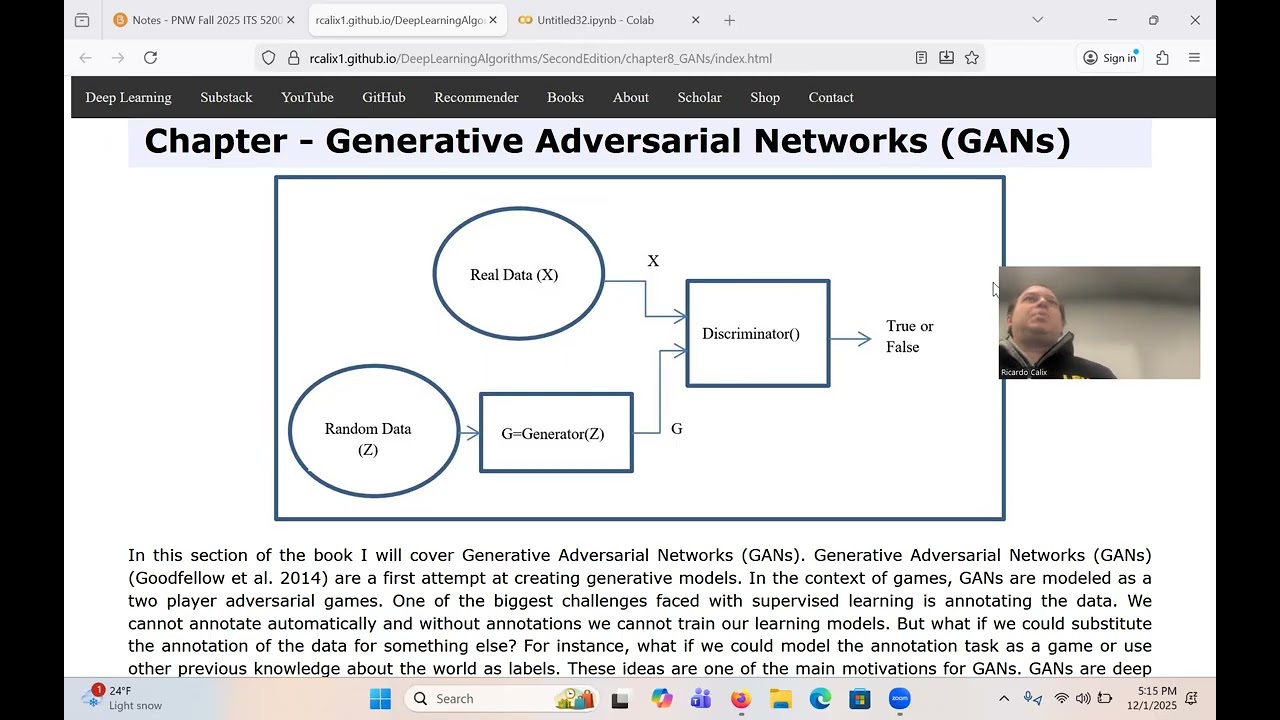Open the notification bell icon
1280x720 pixels.
coord(1192,699)
